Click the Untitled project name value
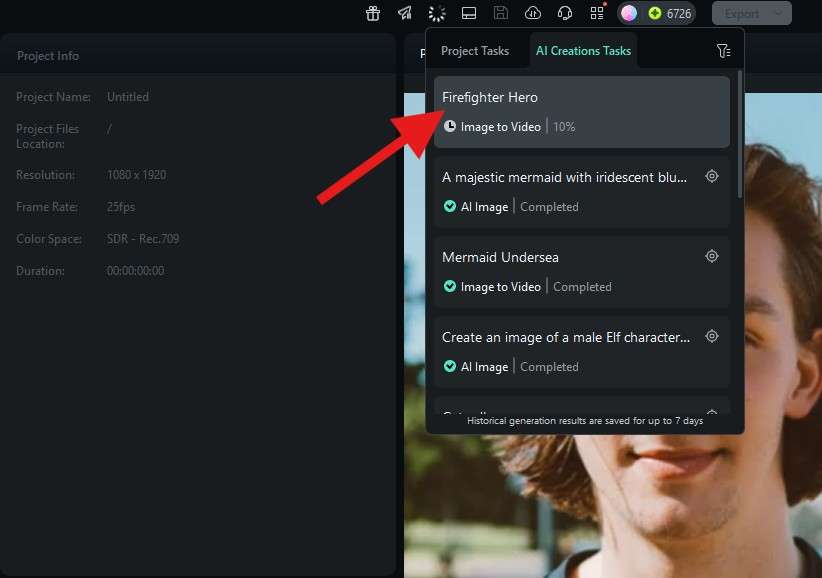The image size is (822, 578). coord(127,97)
